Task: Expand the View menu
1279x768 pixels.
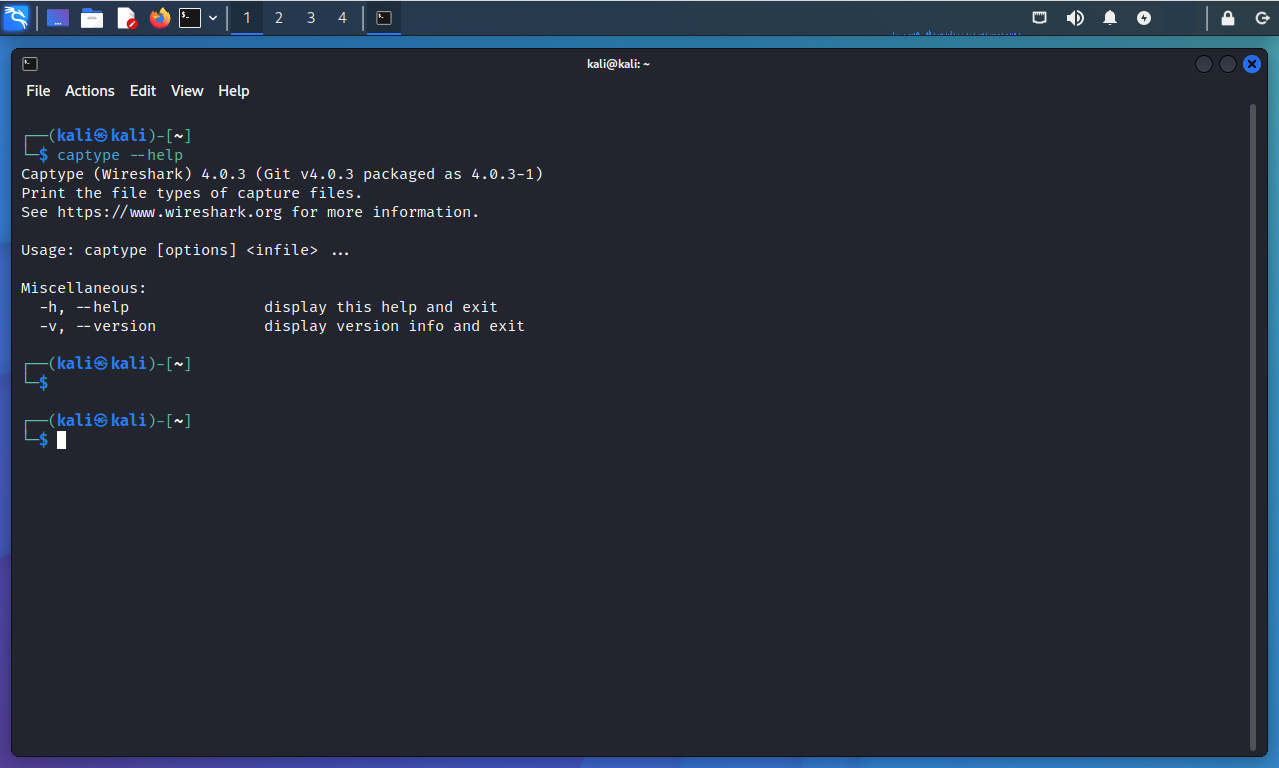Action: click(187, 91)
